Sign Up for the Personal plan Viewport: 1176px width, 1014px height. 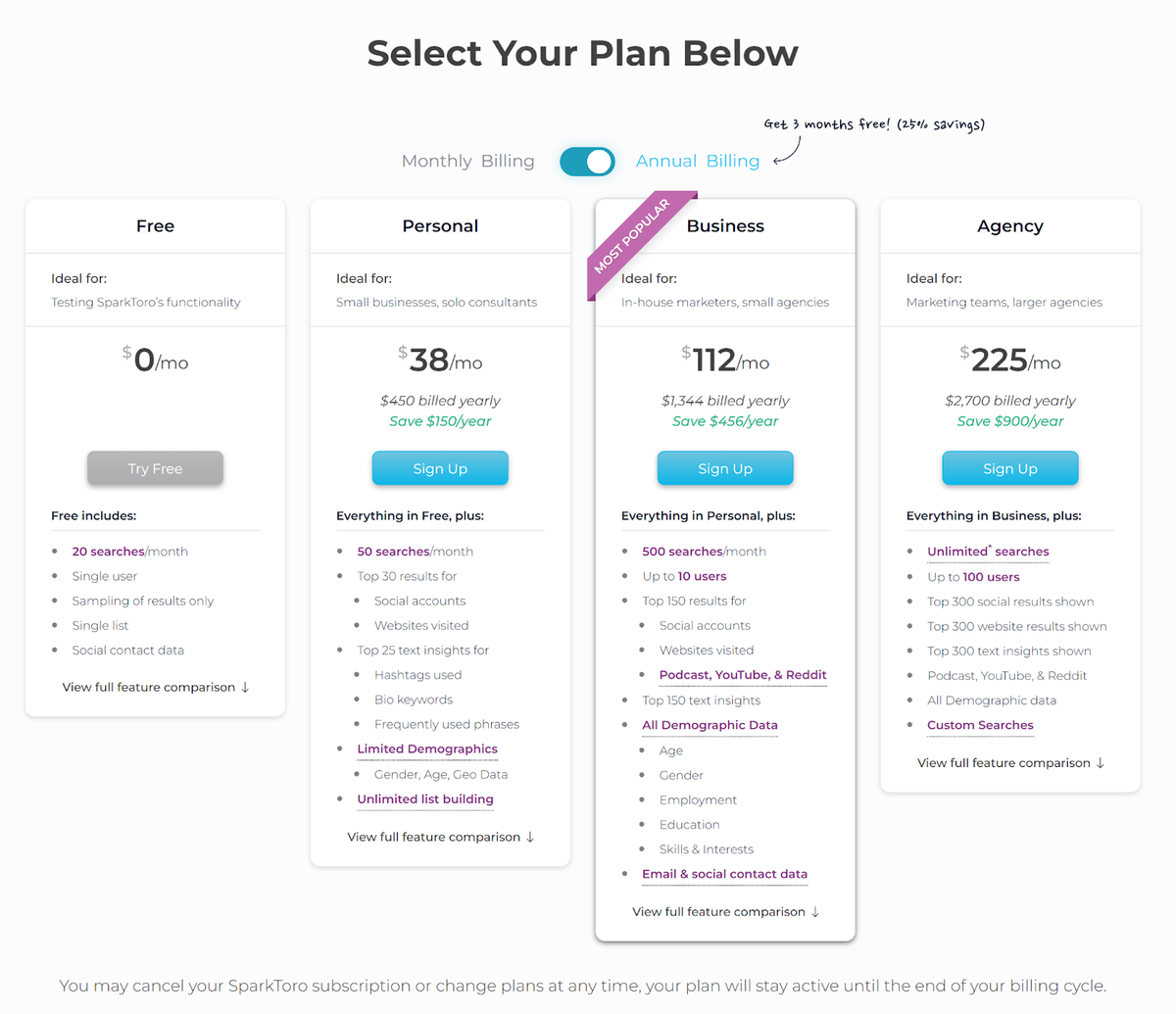click(x=440, y=468)
